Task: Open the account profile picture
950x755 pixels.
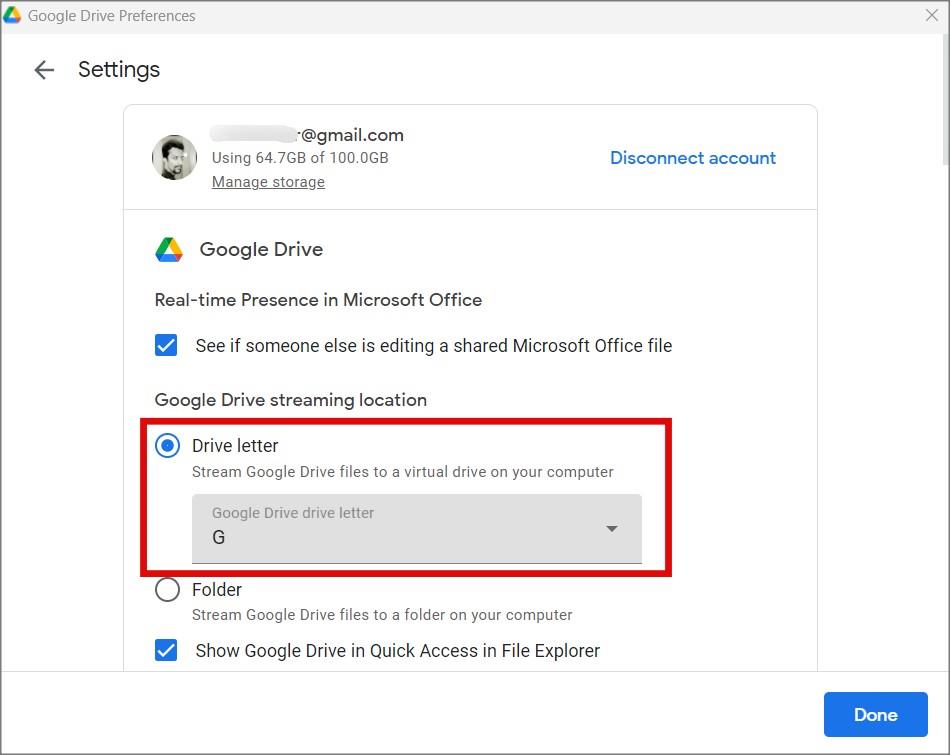Action: (x=174, y=158)
